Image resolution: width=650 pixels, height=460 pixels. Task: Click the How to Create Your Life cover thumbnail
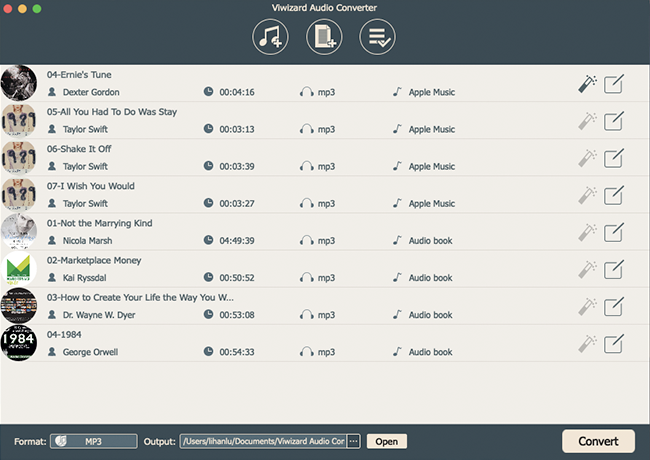point(19,306)
